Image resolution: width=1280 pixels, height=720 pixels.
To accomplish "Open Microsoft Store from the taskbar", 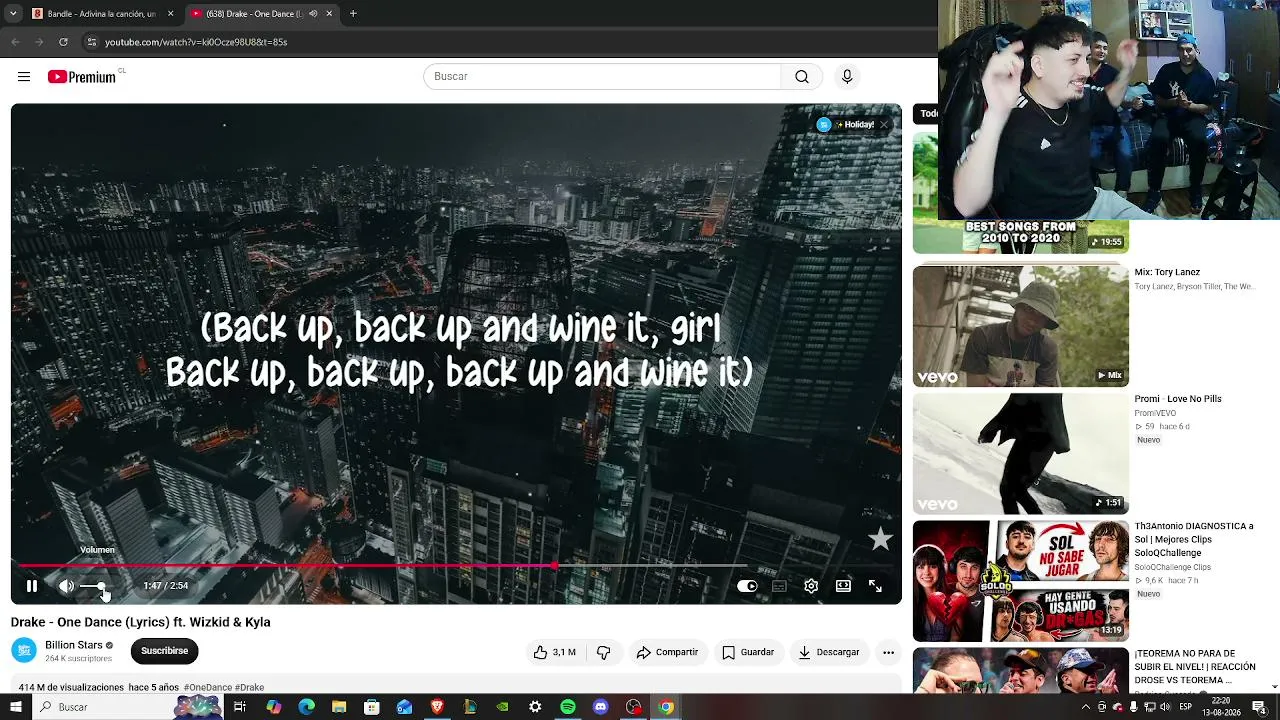I will pos(372,707).
